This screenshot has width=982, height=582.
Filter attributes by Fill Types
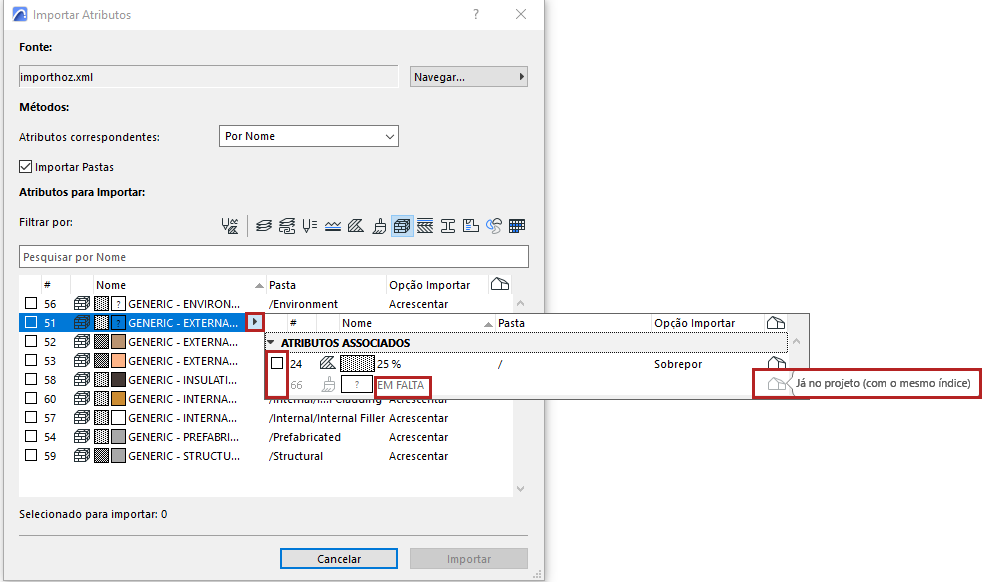[x=355, y=225]
